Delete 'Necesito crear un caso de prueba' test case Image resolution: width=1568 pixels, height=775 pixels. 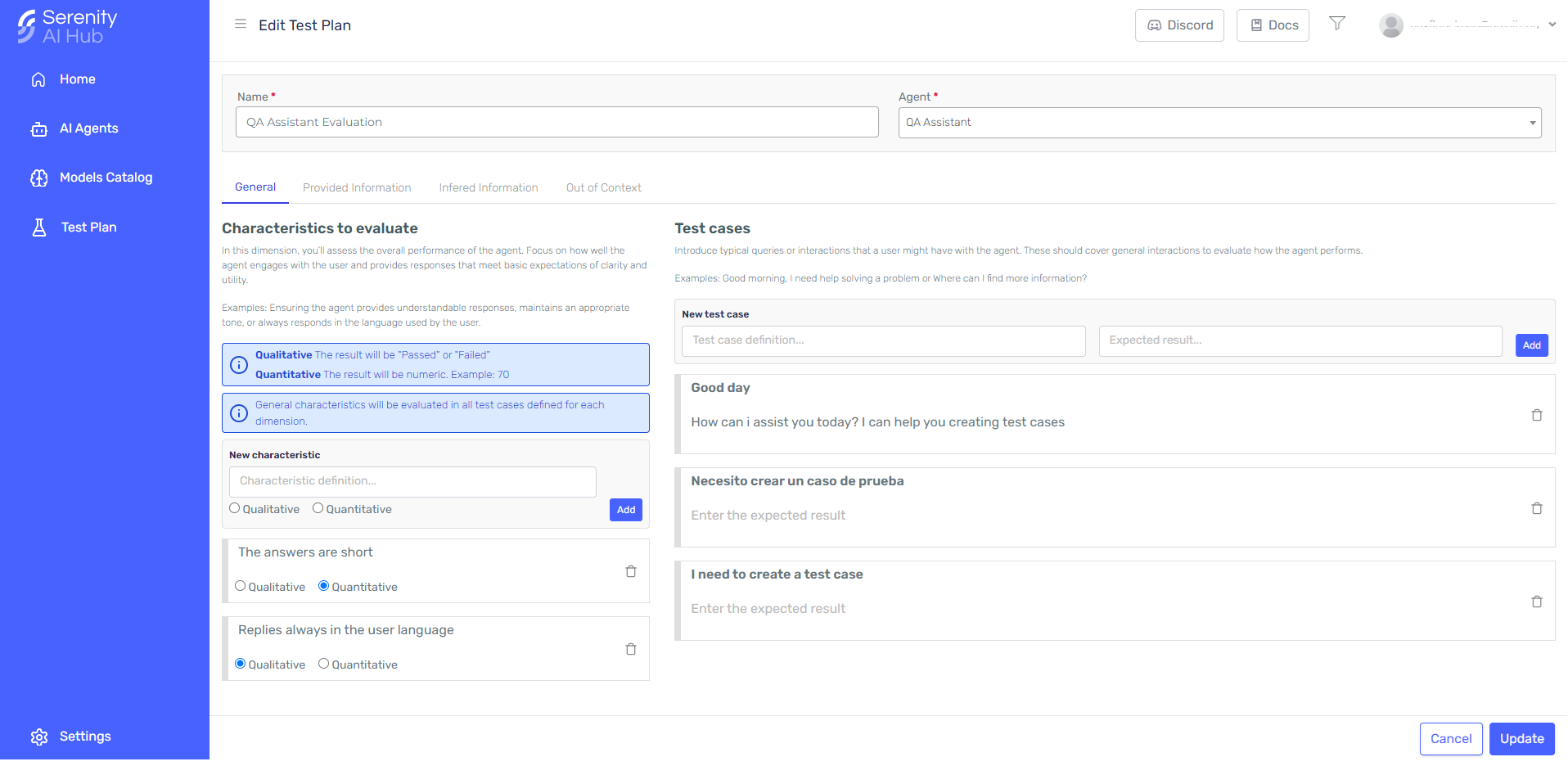pos(1537,508)
